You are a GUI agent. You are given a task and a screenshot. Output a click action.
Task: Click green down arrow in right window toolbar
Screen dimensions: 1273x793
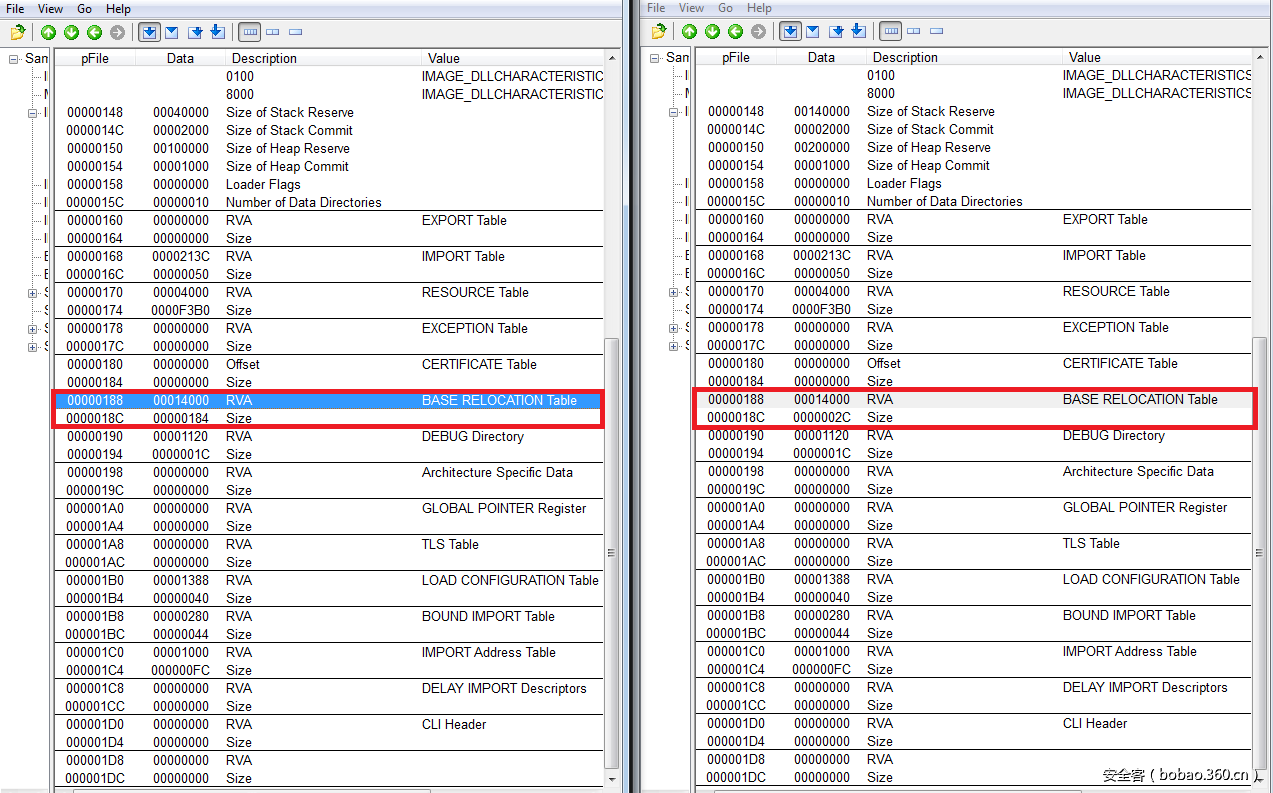pos(712,32)
